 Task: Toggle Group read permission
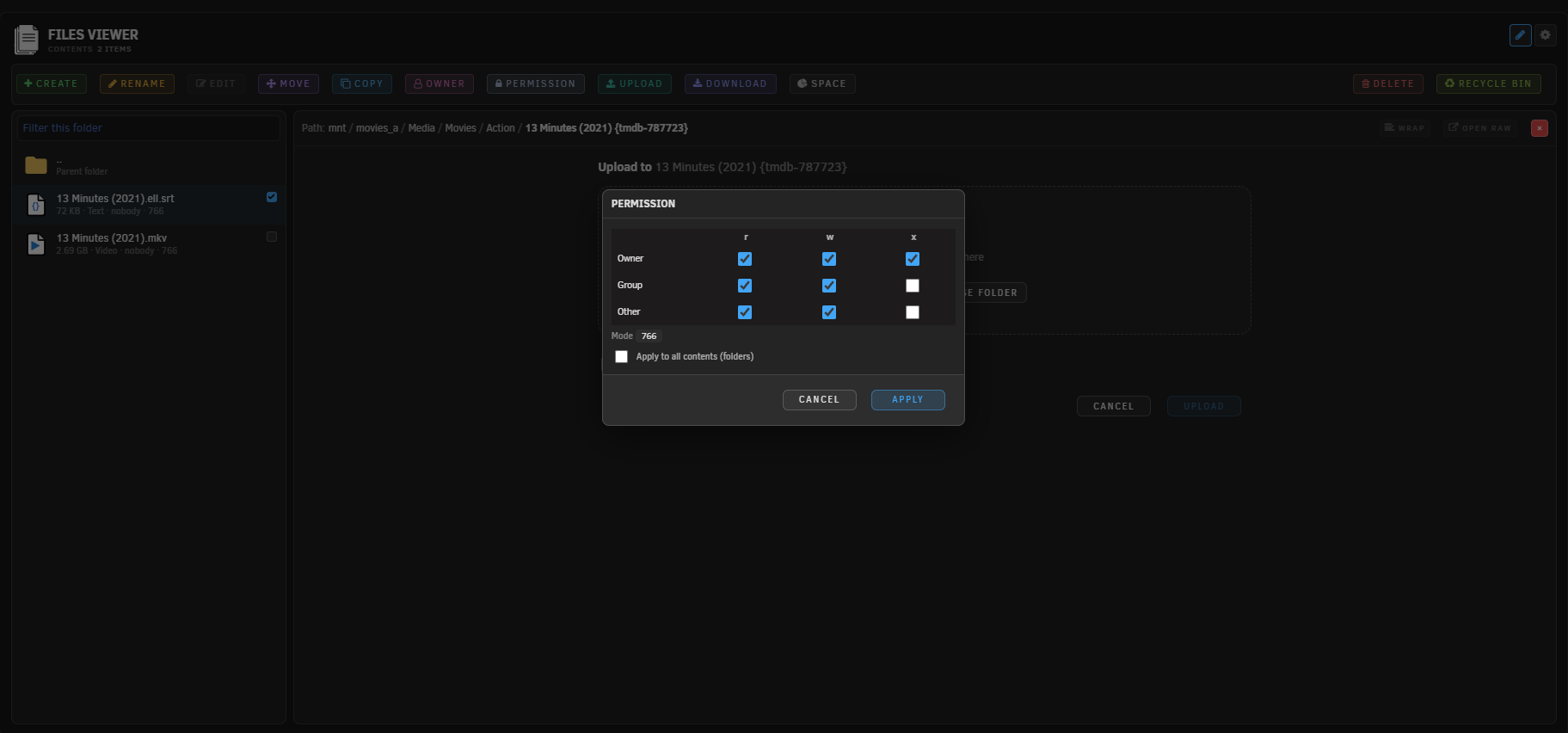pyautogui.click(x=745, y=286)
